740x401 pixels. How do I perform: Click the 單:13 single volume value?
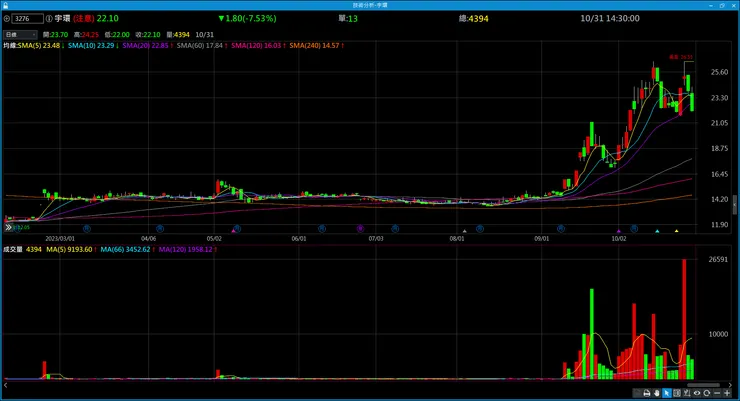point(348,19)
